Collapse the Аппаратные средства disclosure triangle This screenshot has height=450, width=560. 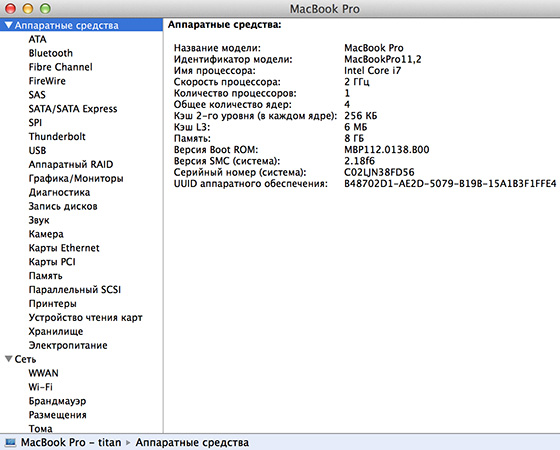coord(9,25)
